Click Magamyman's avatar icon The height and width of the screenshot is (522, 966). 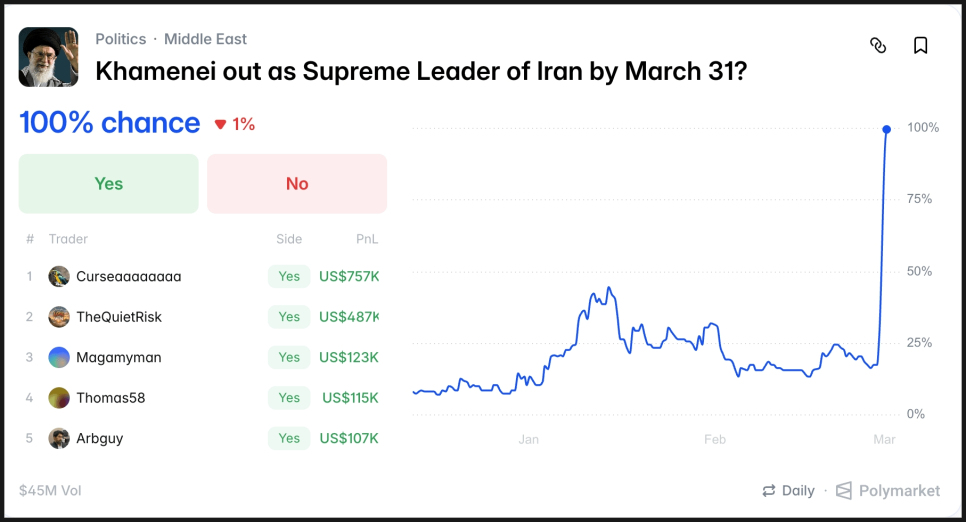pos(59,357)
